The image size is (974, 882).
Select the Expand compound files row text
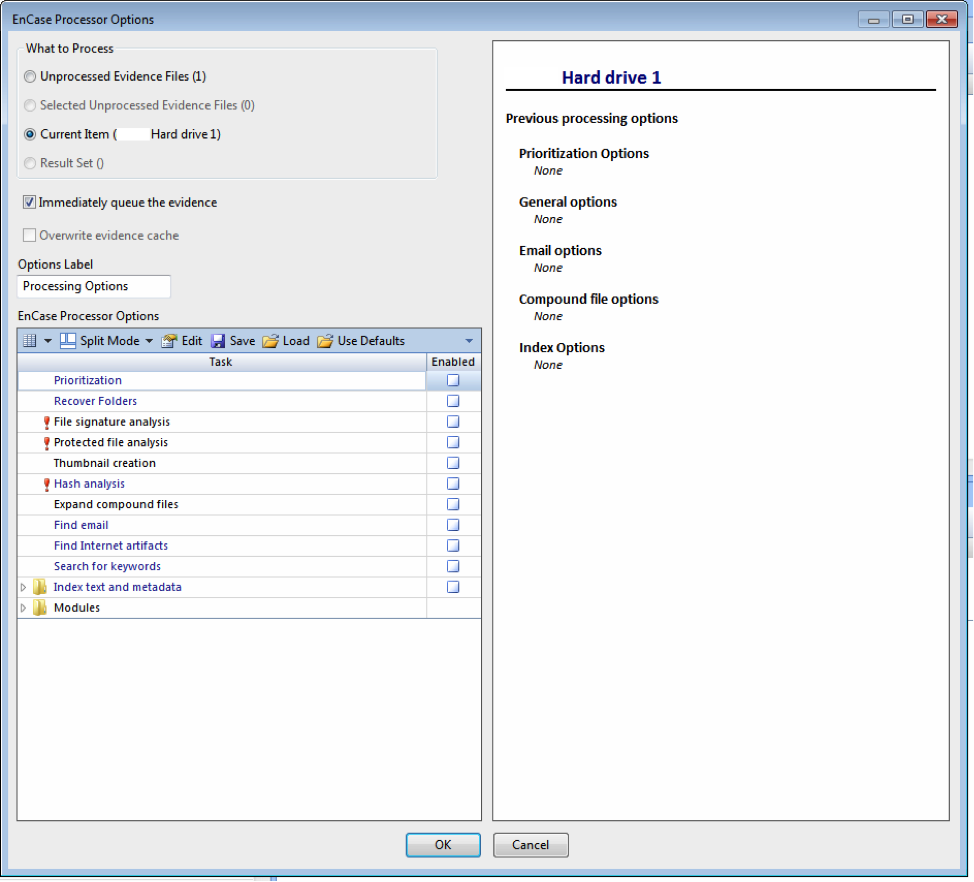116,504
